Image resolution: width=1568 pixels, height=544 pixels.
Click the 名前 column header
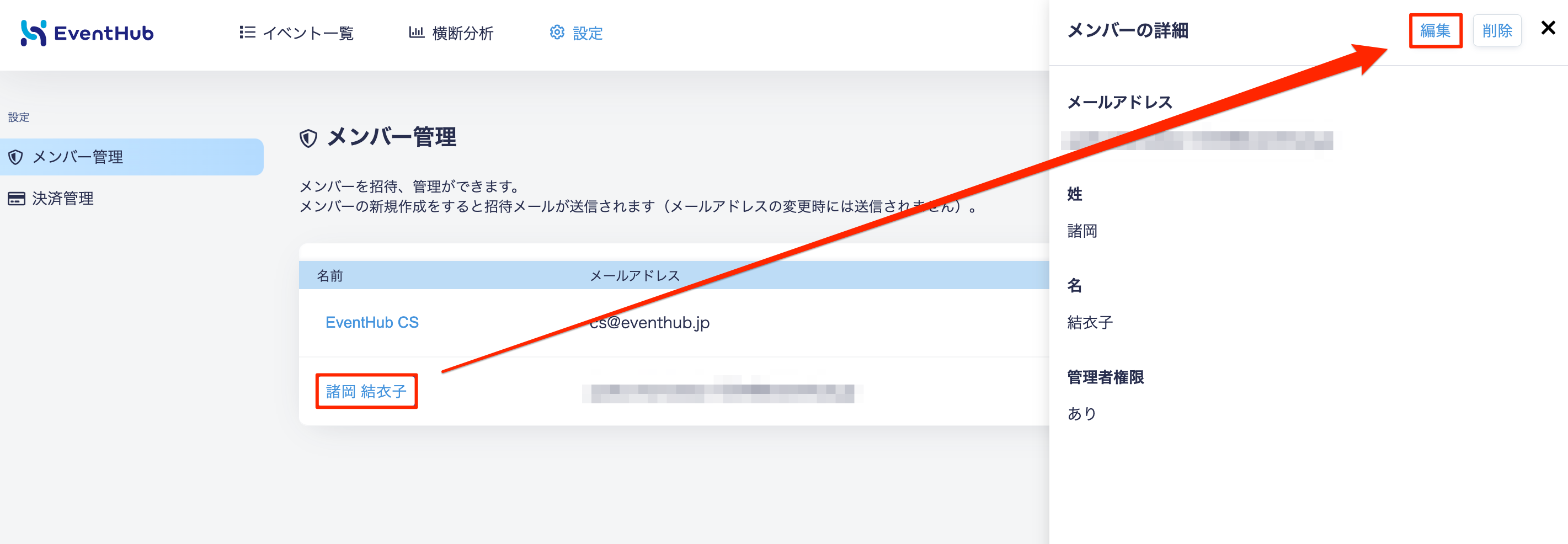click(330, 276)
